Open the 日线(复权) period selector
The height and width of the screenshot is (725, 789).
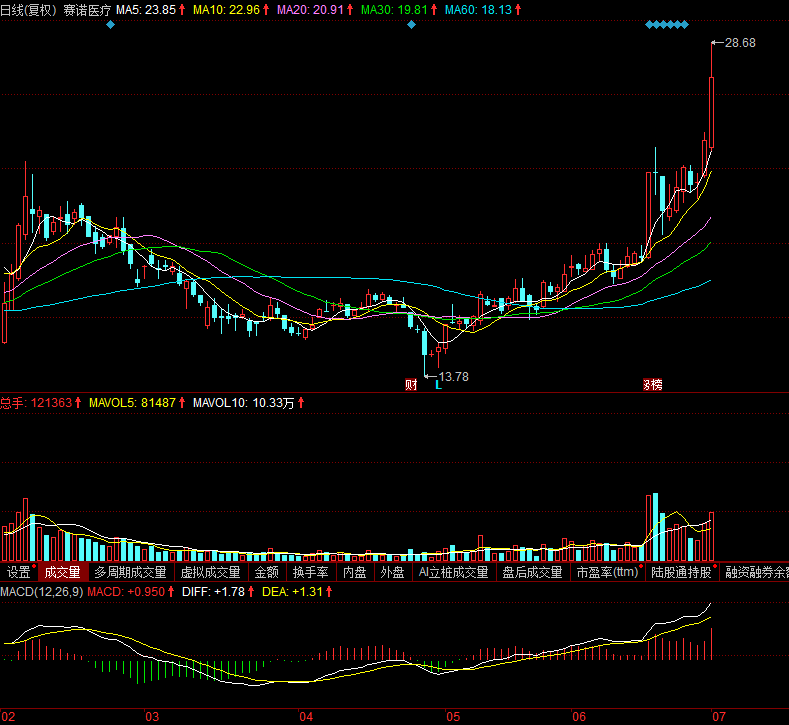click(29, 9)
